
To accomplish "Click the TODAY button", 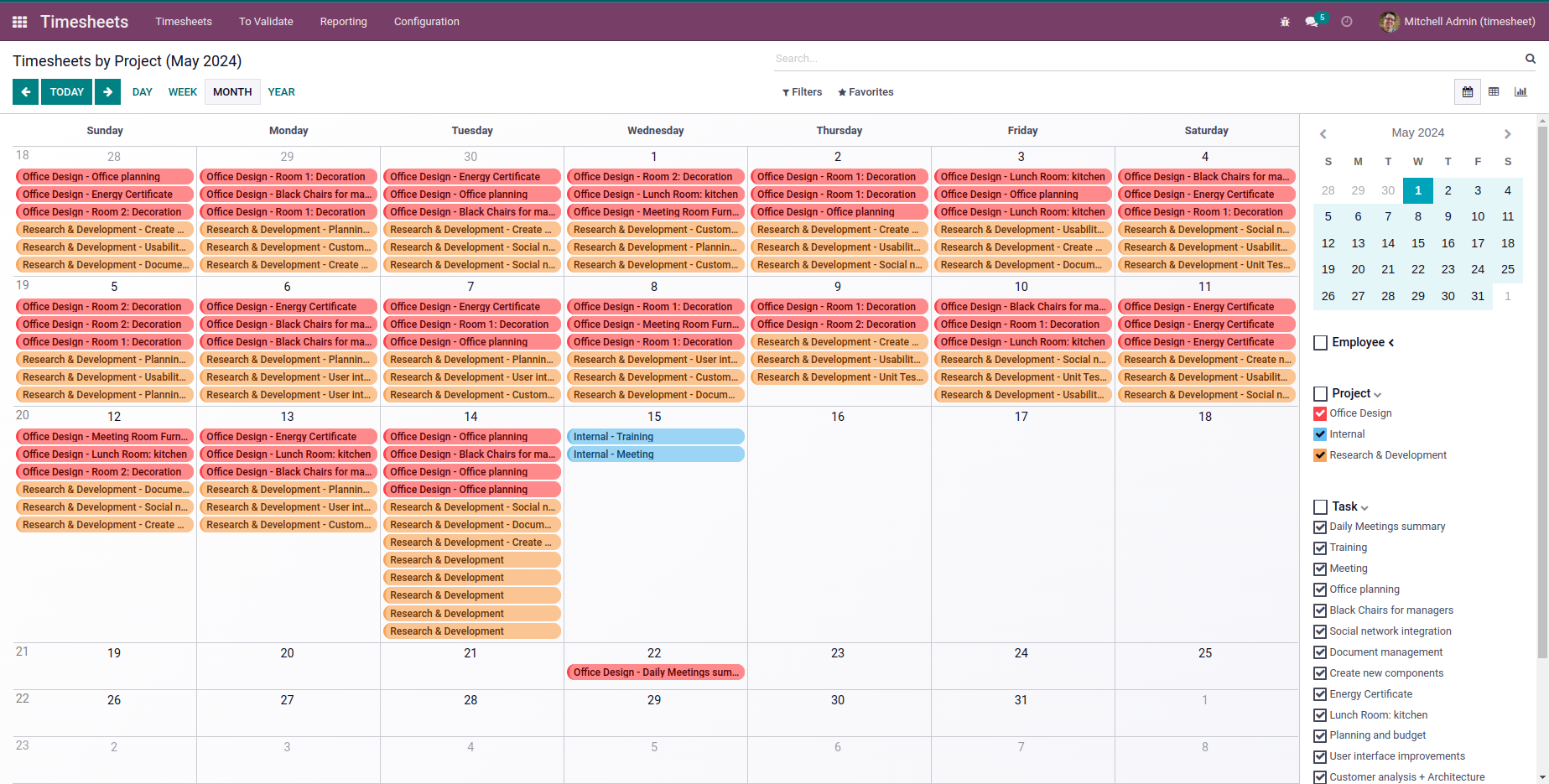I will (67, 92).
